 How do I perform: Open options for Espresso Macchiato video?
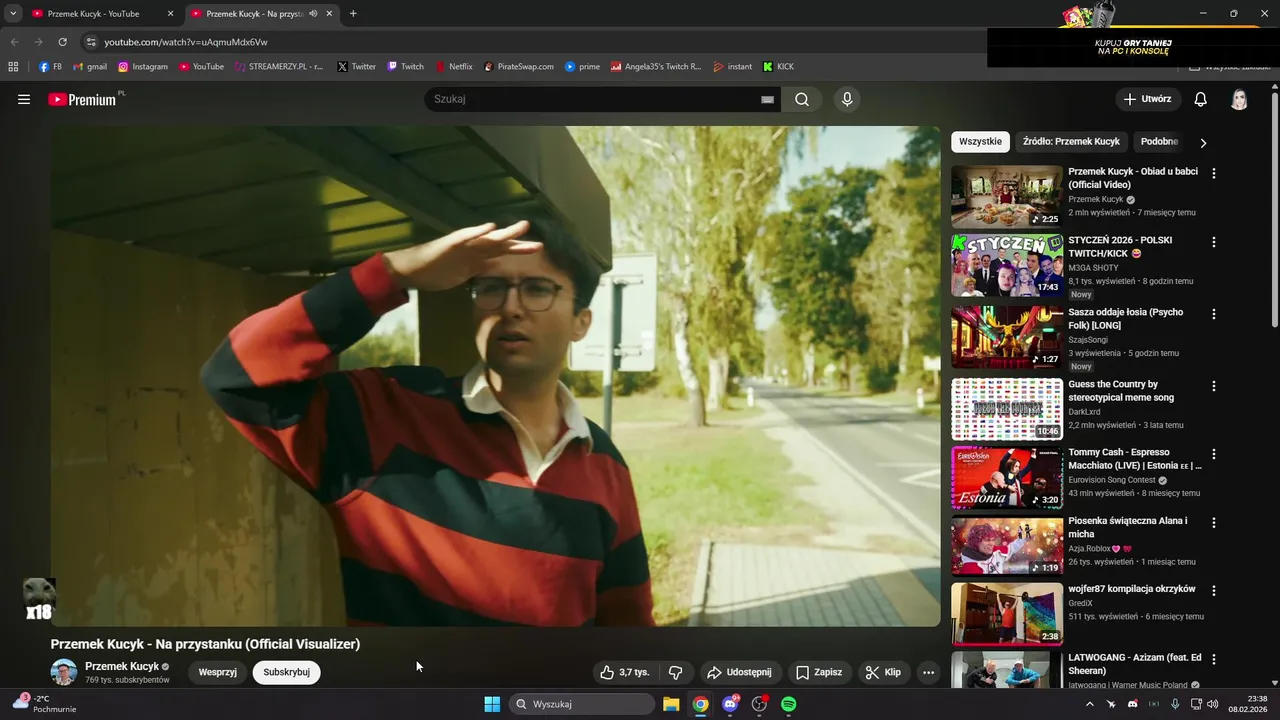point(1214,454)
